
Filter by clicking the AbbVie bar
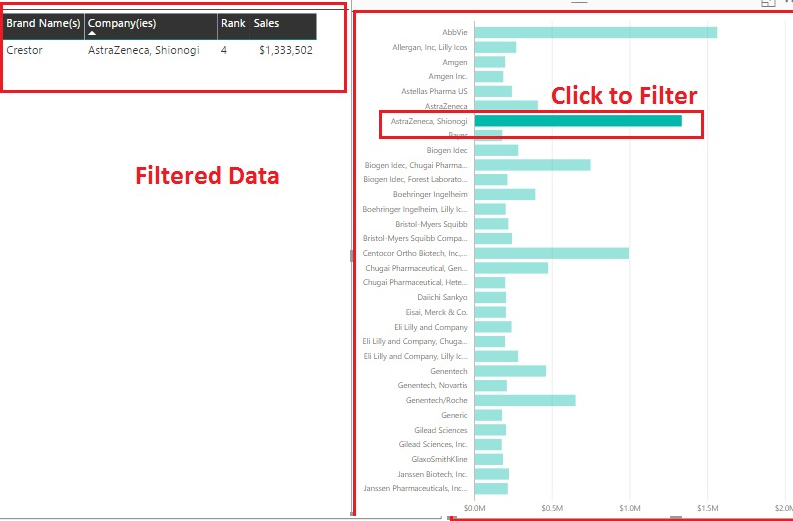tap(596, 32)
